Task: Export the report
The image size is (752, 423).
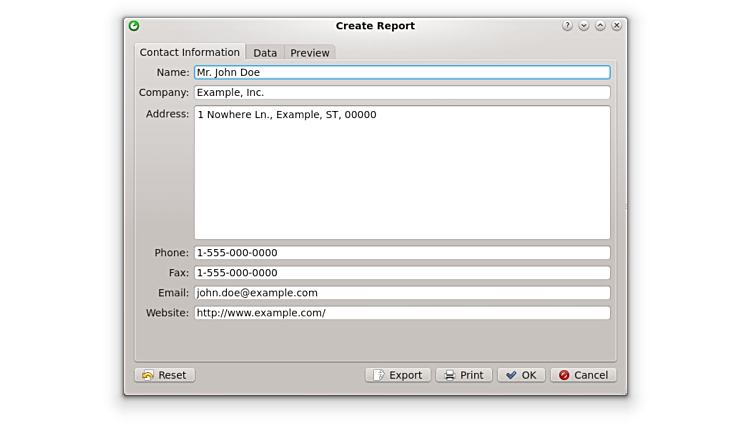Action: click(397, 375)
